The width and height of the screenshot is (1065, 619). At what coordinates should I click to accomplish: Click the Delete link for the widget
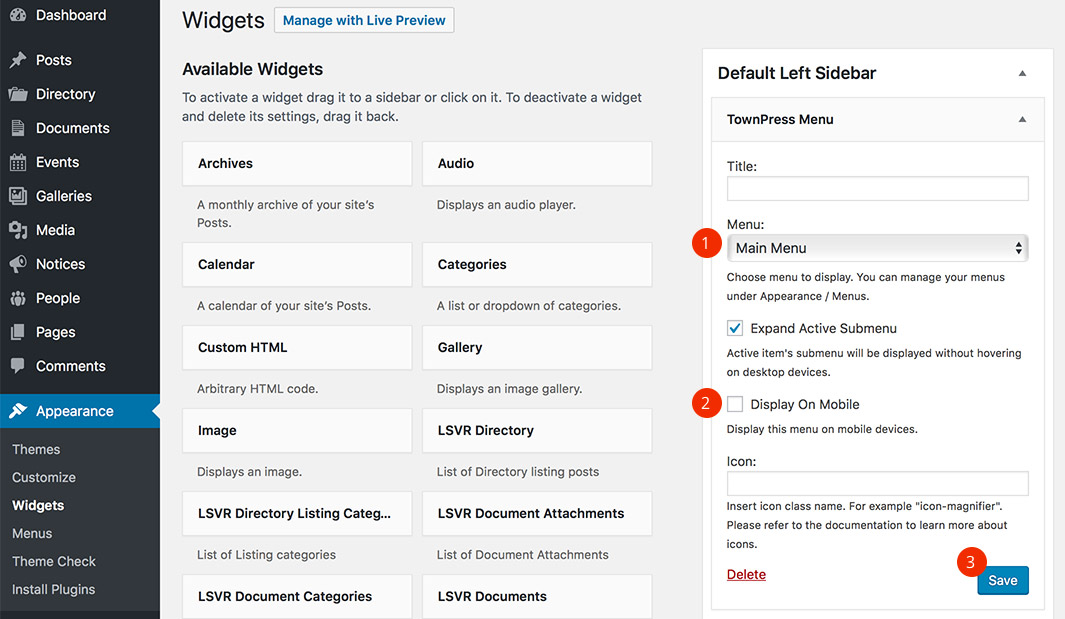pos(746,574)
